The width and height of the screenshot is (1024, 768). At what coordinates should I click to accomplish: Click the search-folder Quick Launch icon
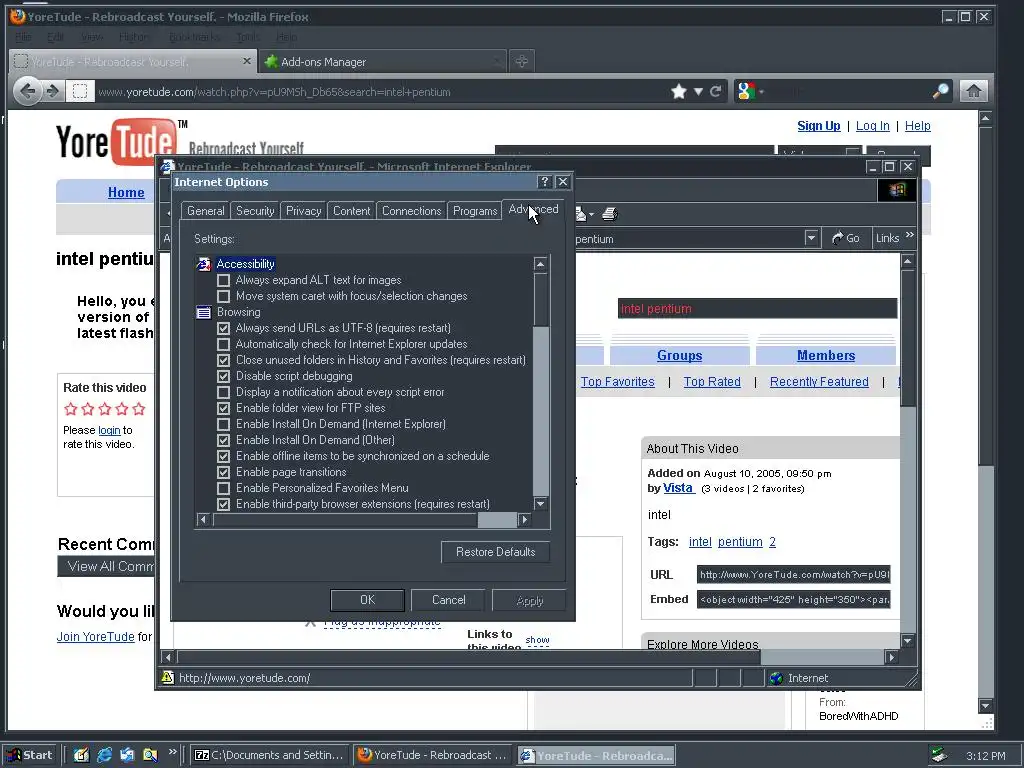[x=150, y=755]
